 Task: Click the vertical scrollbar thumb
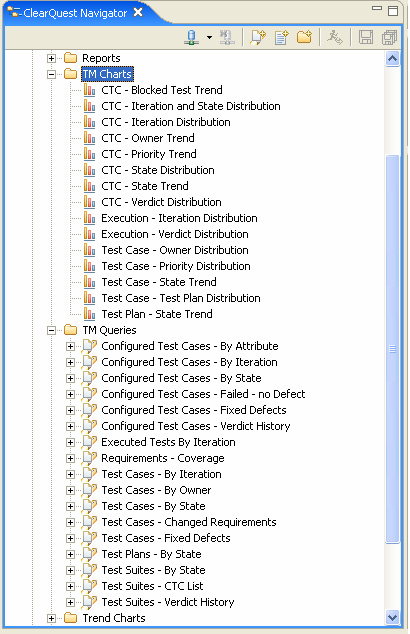(392, 349)
